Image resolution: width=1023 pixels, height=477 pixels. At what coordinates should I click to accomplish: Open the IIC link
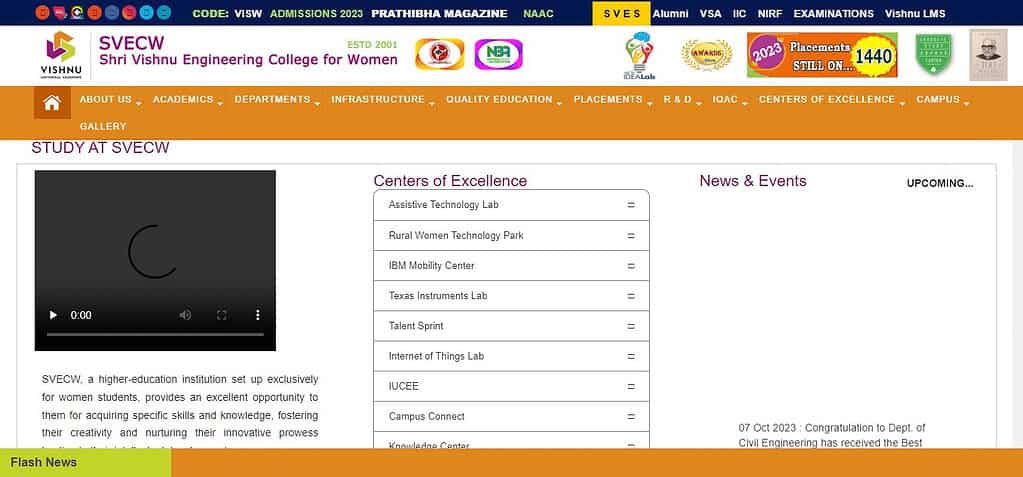[x=739, y=14]
